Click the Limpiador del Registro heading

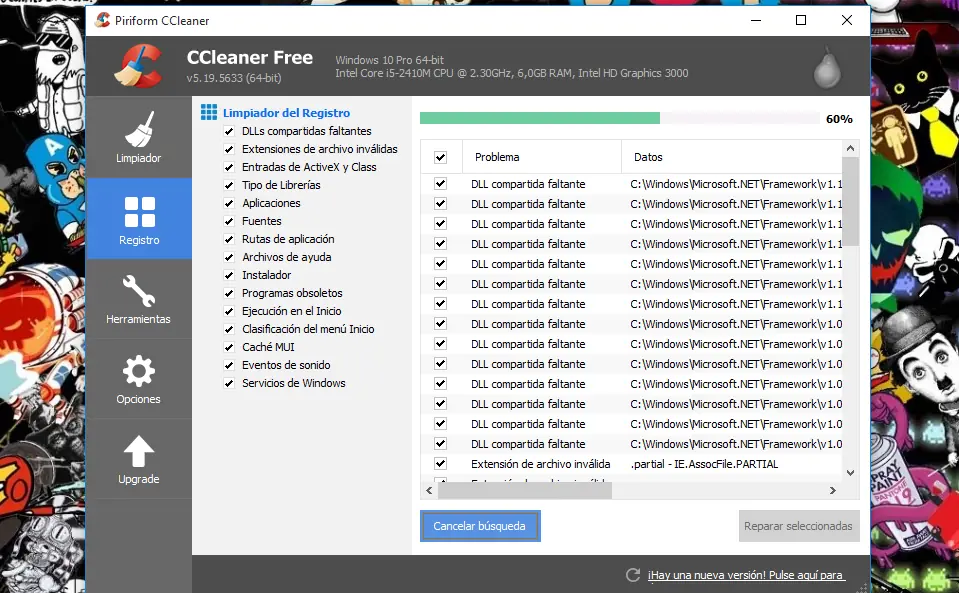pyautogui.click(x=286, y=112)
